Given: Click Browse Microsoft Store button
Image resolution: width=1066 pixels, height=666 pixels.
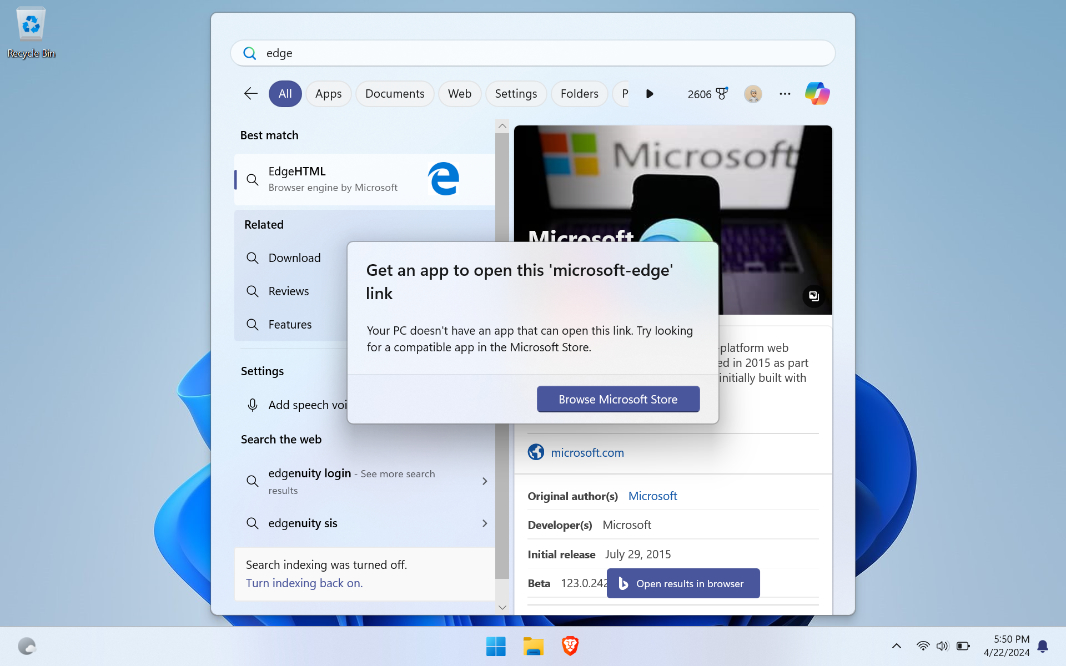Looking at the screenshot, I should 618,399.
